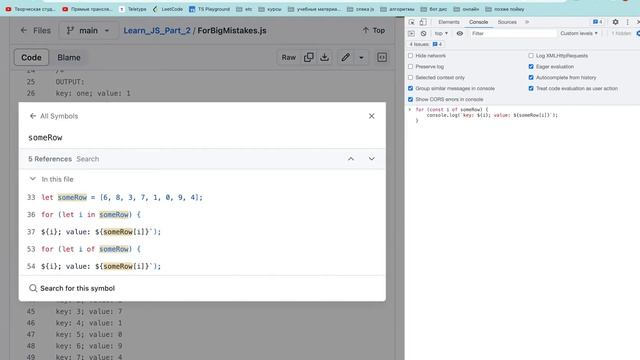Jump to Top of the file
This screenshot has height=360, width=640.
point(373,30)
